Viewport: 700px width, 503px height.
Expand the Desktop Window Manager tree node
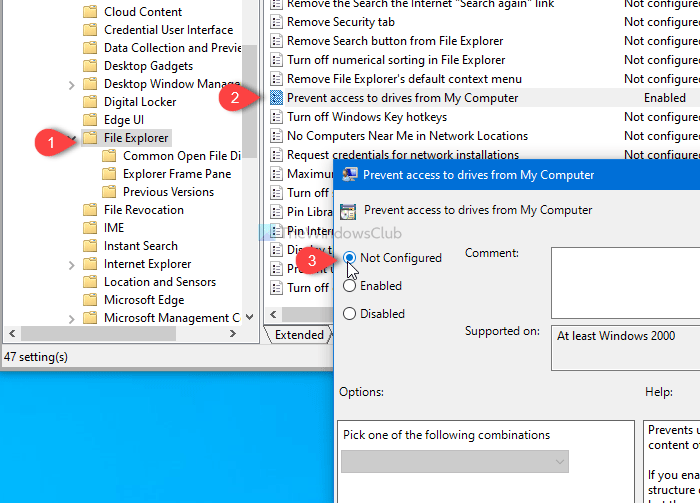[x=72, y=84]
